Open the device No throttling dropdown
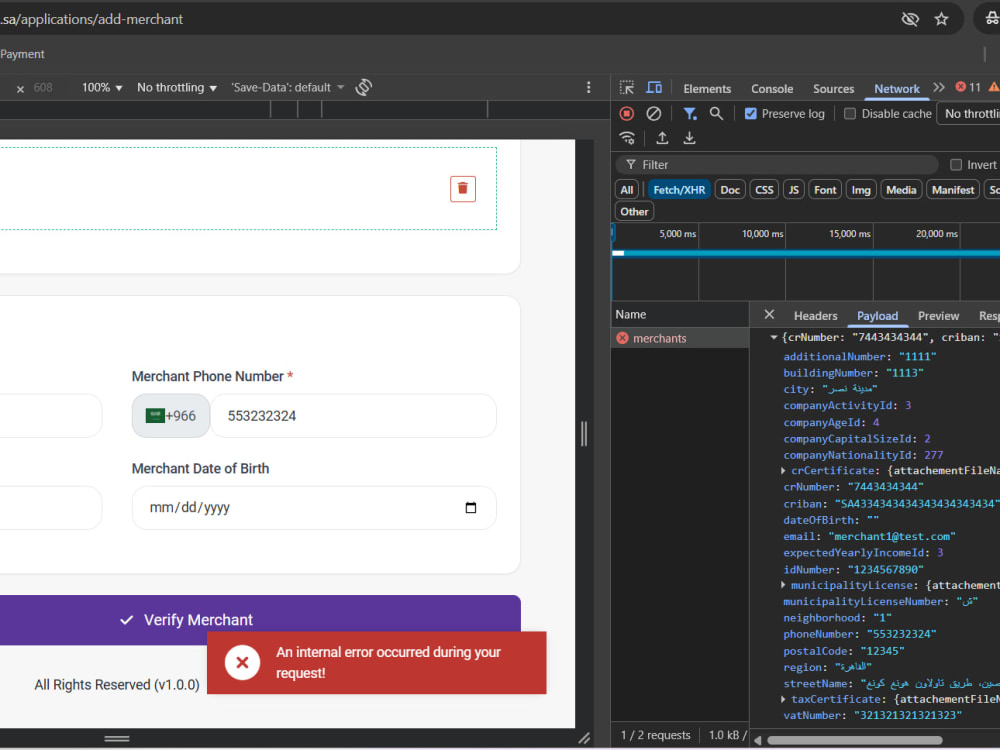The width and height of the screenshot is (1000, 750). click(177, 87)
